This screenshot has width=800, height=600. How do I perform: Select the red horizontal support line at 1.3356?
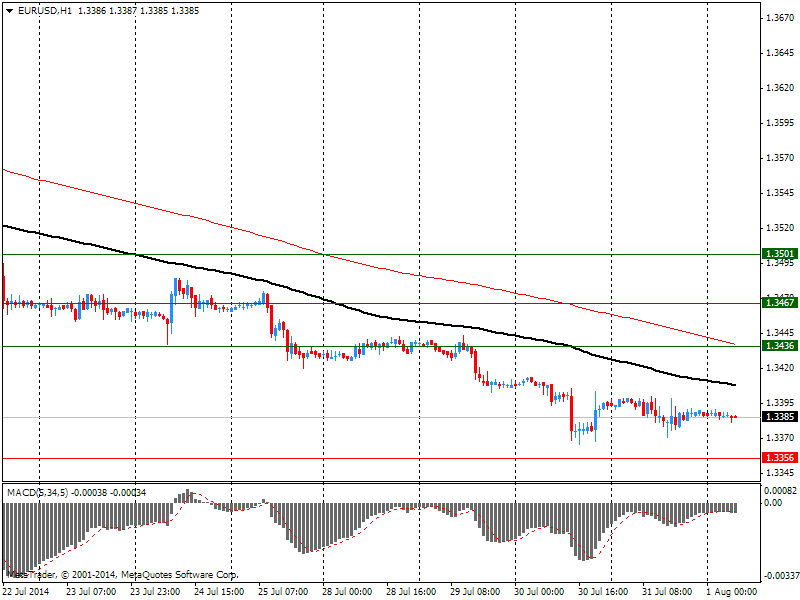[x=381, y=458]
